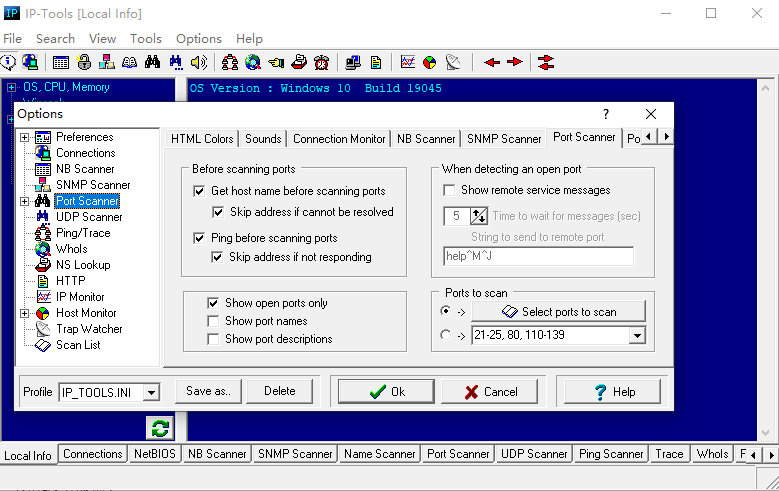779x491 pixels.
Task: Expand the Preferences tree node
Action: click(x=24, y=137)
